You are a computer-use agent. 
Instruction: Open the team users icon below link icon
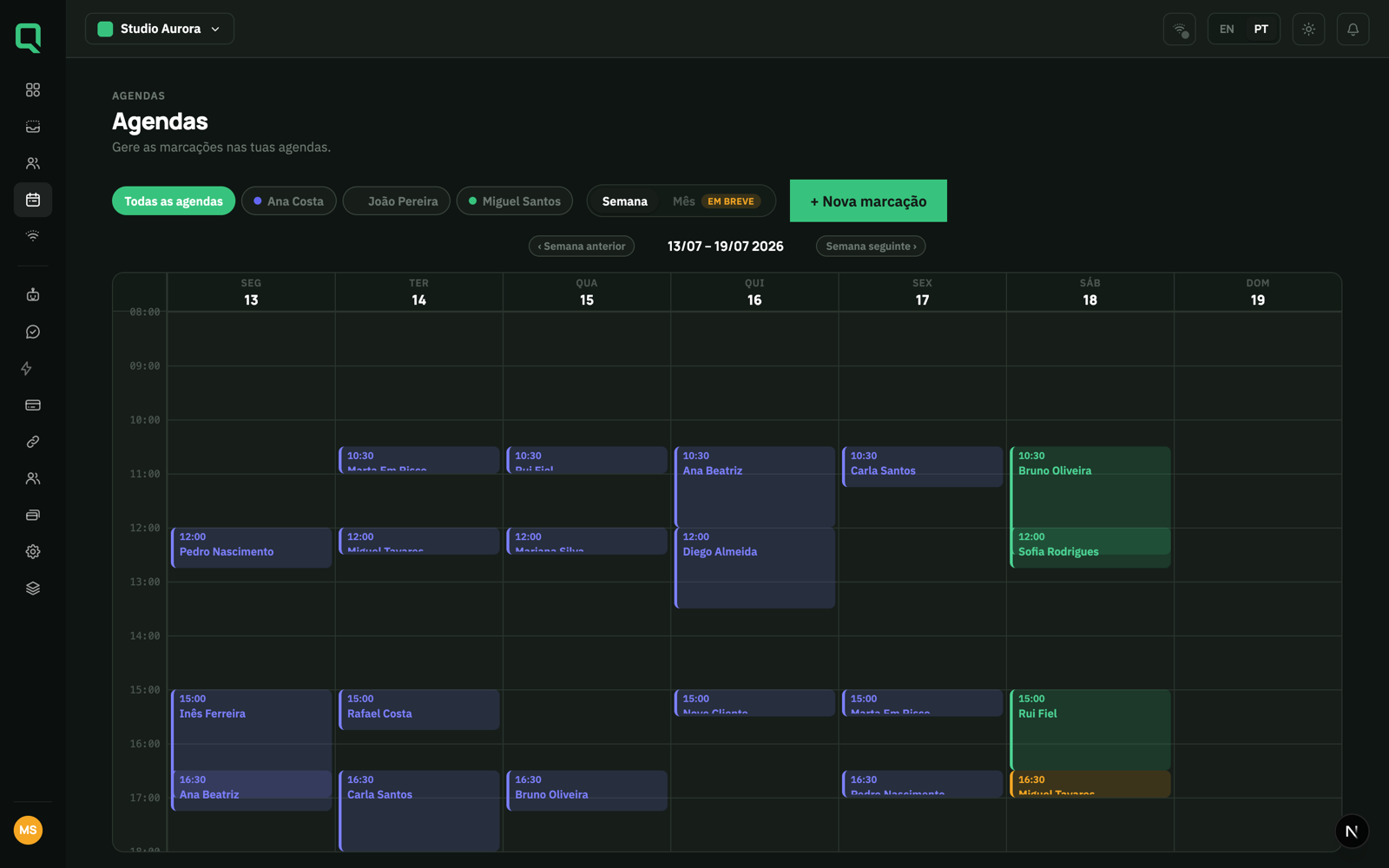click(x=33, y=478)
